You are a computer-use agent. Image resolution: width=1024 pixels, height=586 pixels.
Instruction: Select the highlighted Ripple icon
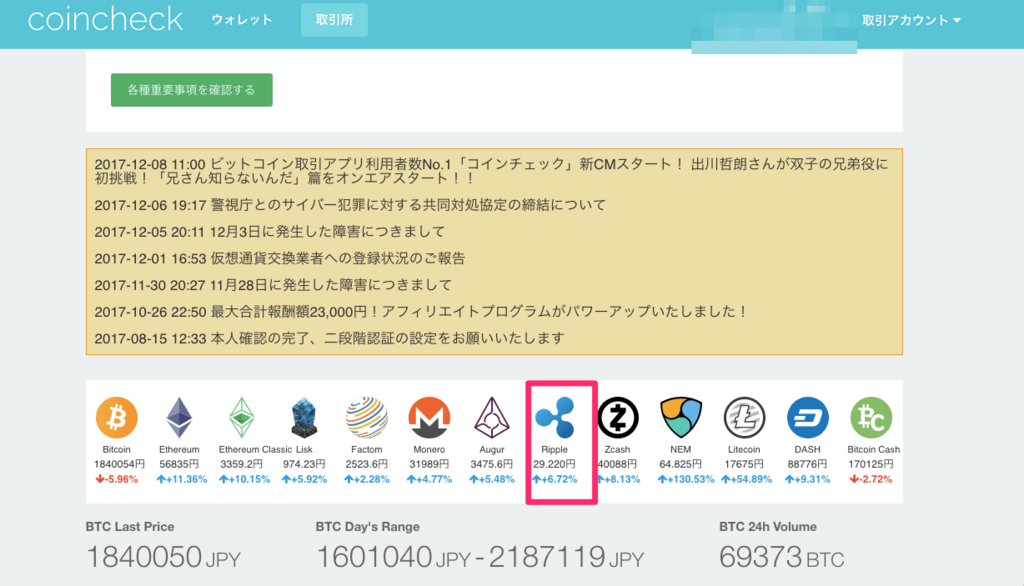coord(555,418)
